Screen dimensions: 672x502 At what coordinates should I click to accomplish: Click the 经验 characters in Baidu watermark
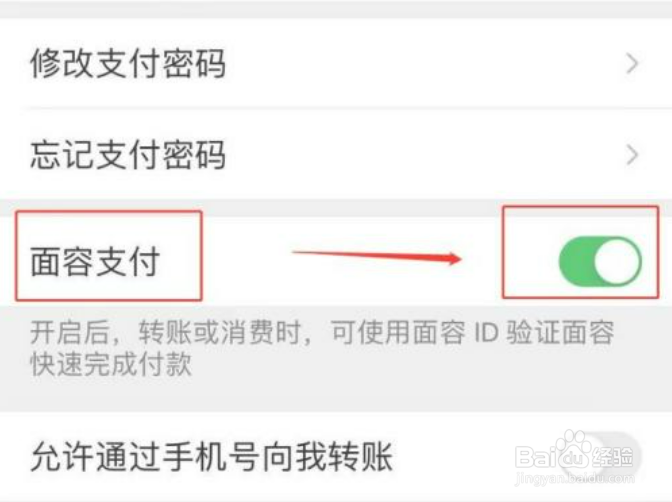pyautogui.click(x=612, y=457)
